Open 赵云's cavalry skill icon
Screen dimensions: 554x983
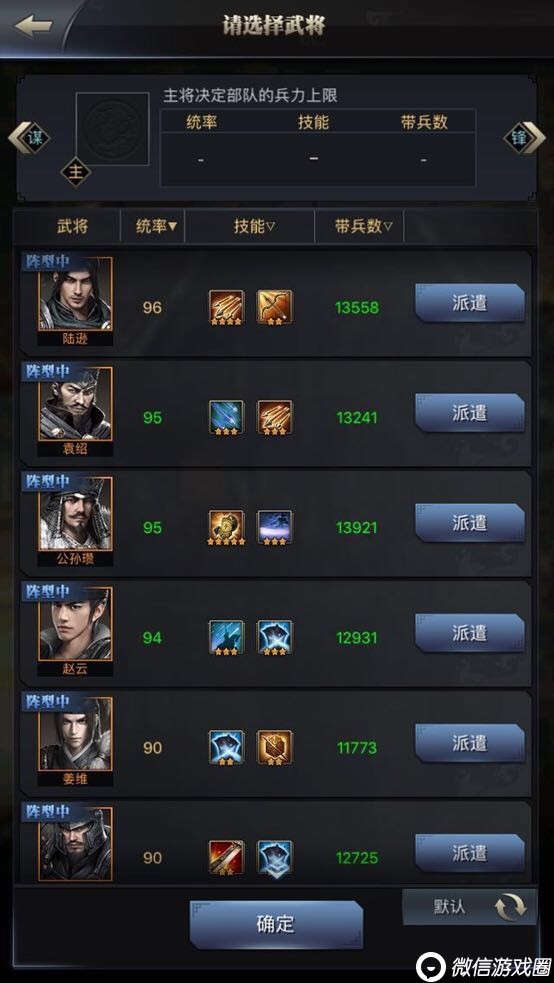(226, 638)
